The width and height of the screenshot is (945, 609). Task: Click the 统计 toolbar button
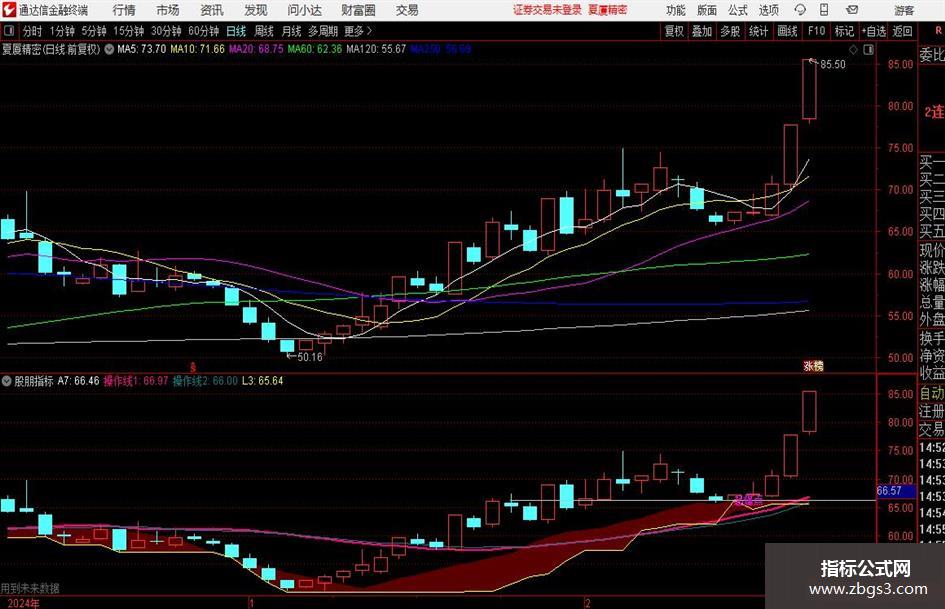point(758,31)
